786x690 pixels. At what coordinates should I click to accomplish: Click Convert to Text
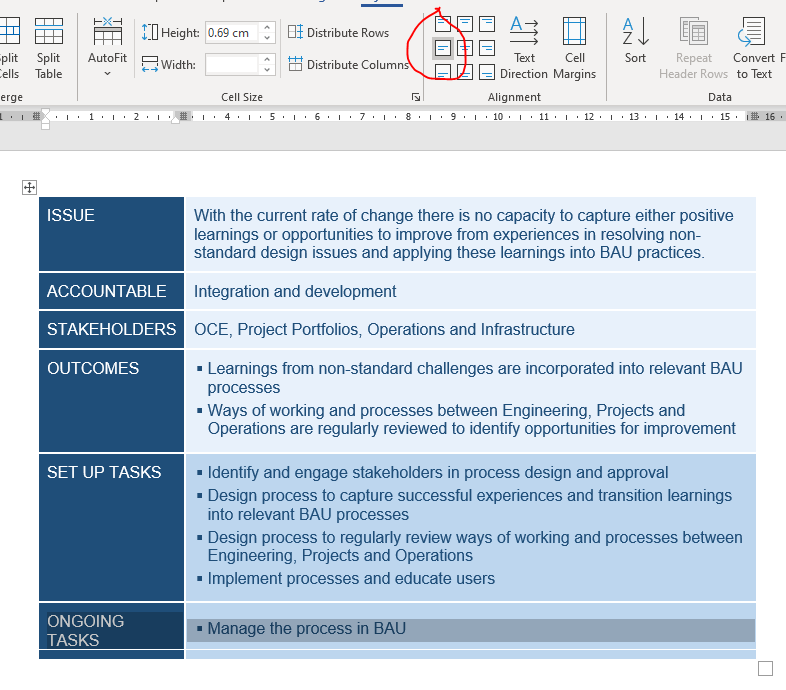(x=754, y=48)
